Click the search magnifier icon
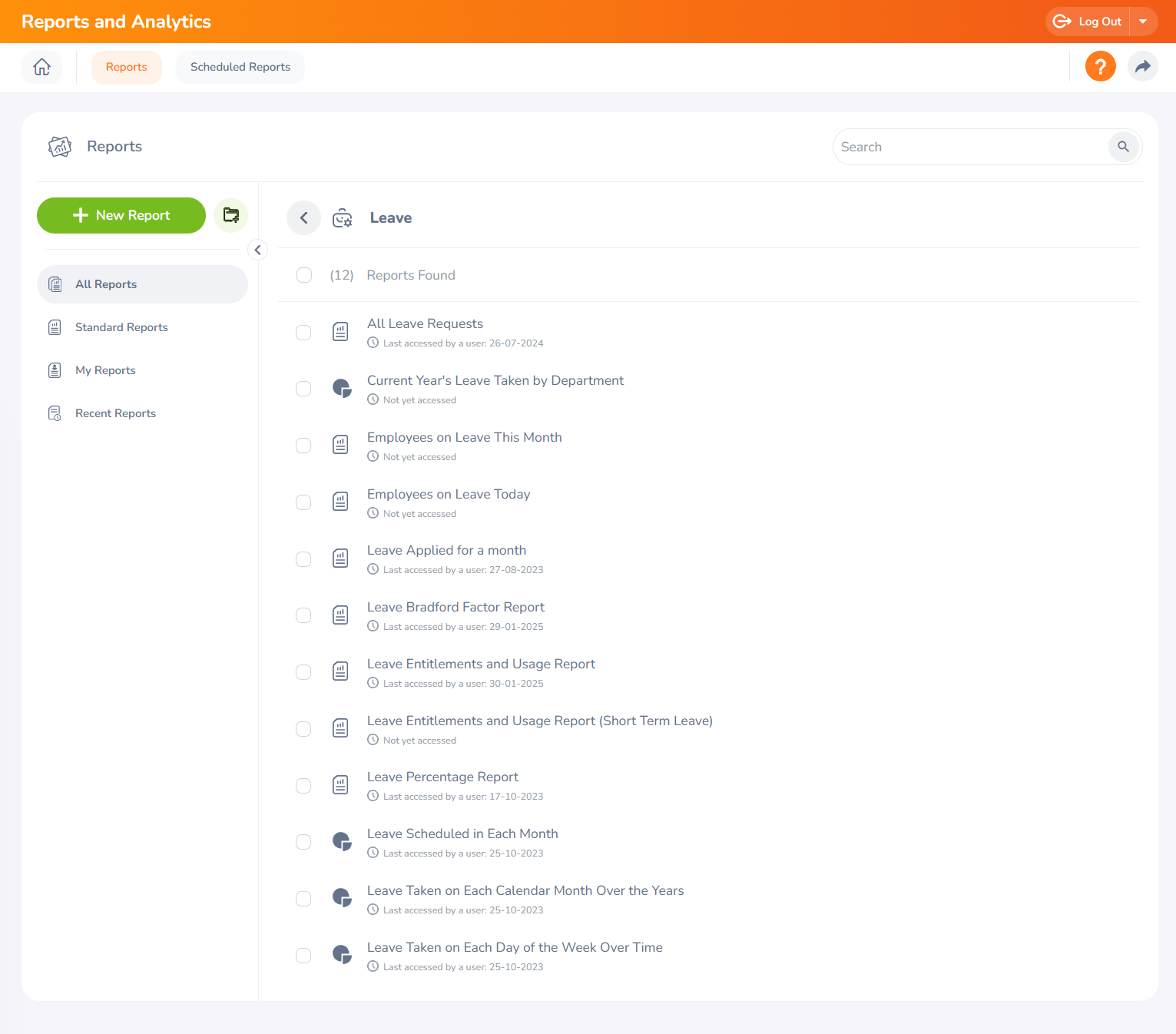The image size is (1176, 1034). pos(1123,146)
